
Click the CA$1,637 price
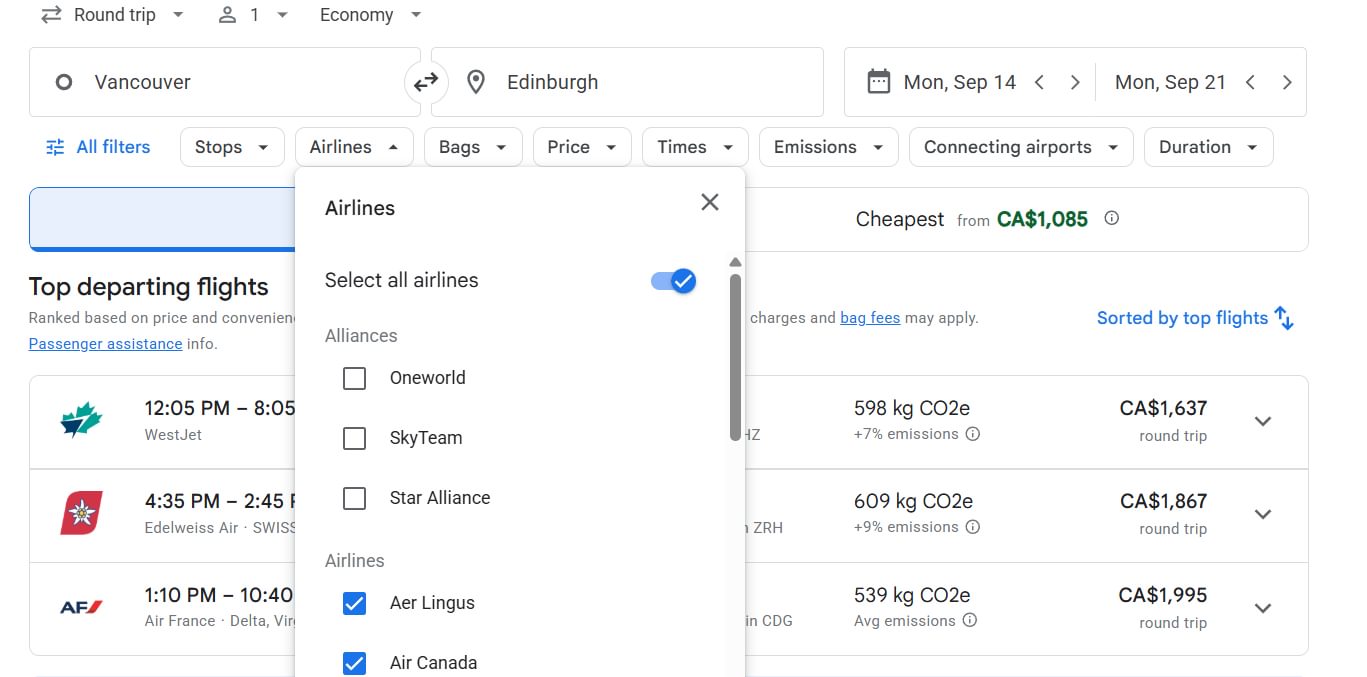(x=1163, y=408)
